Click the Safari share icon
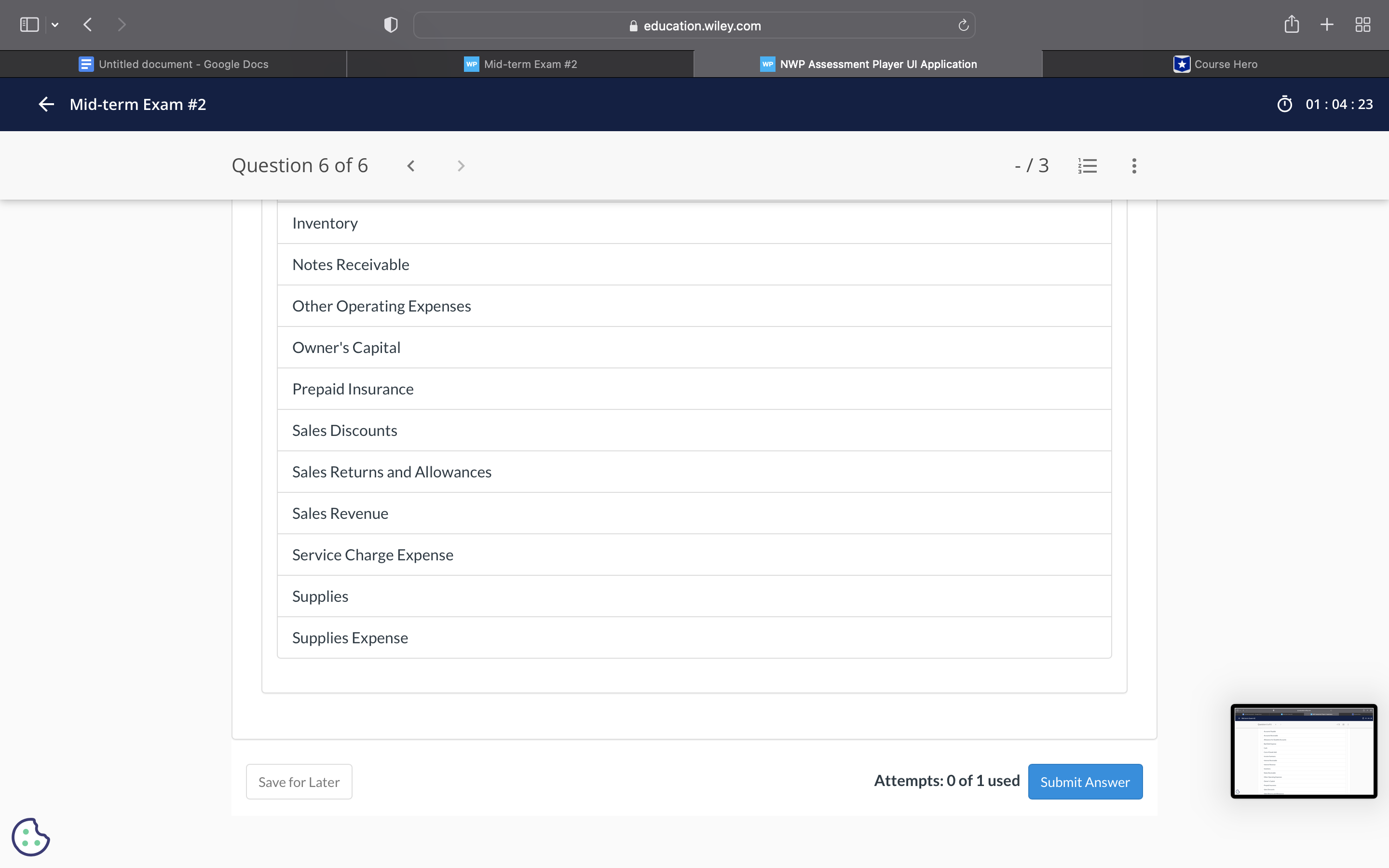The height and width of the screenshot is (868, 1389). point(1291,25)
